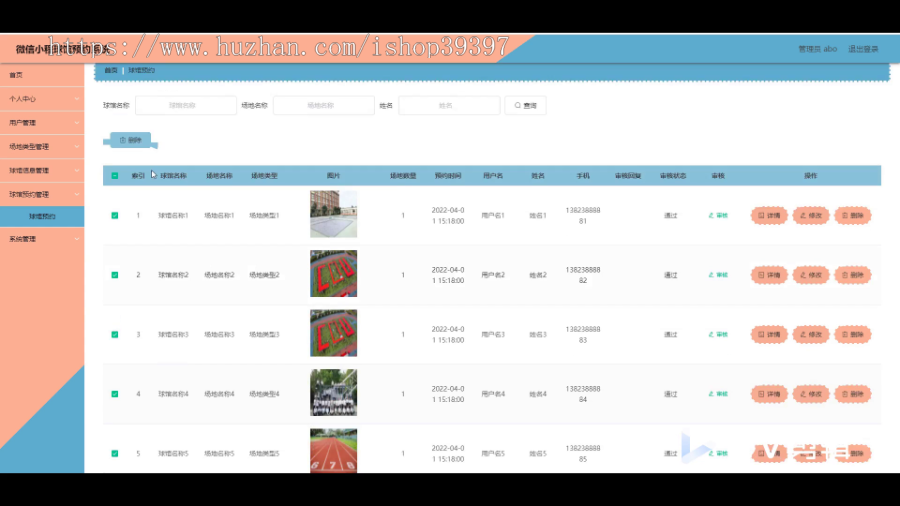Click the green 审核 link in row 5
Viewport: 900px width, 506px height.
click(x=718, y=453)
